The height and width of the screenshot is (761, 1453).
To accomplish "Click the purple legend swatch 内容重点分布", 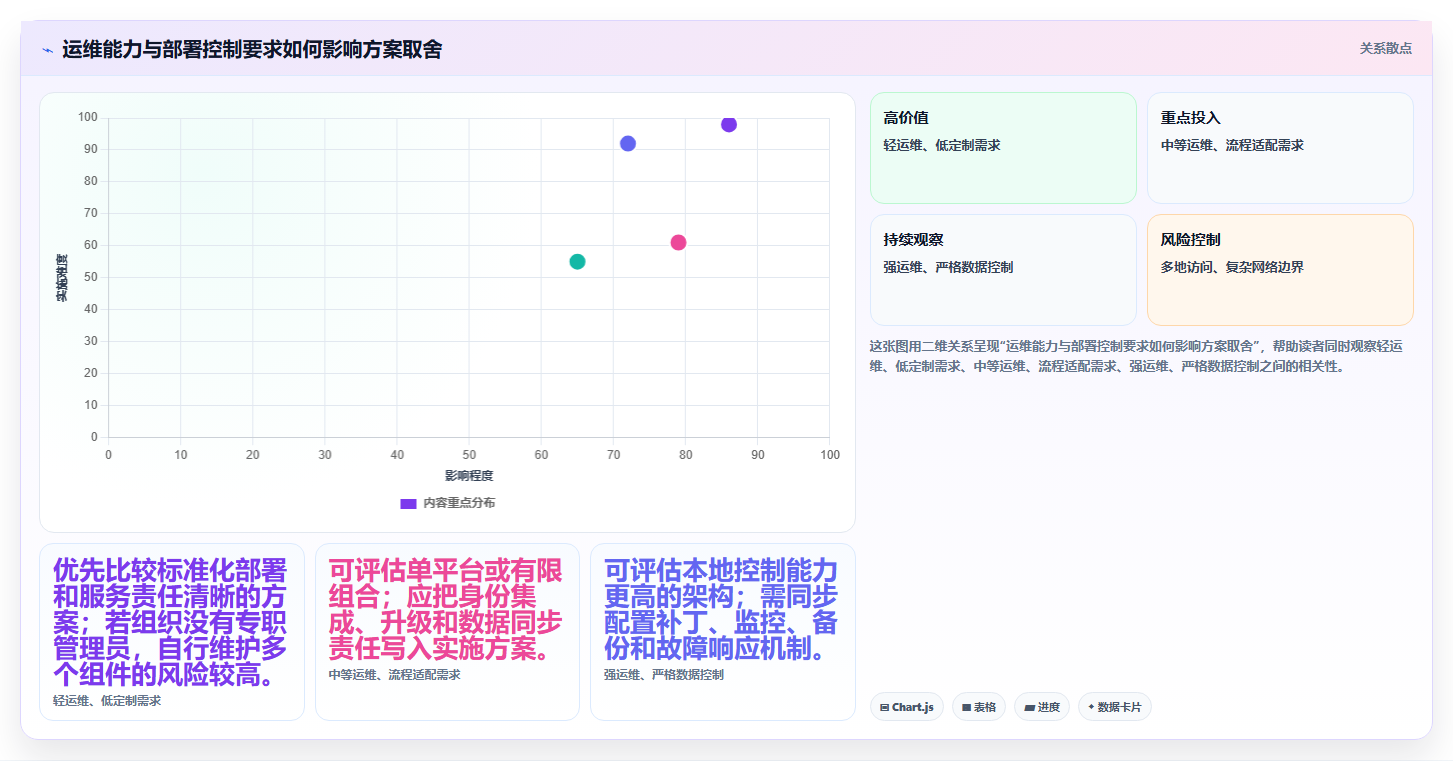I will point(408,503).
